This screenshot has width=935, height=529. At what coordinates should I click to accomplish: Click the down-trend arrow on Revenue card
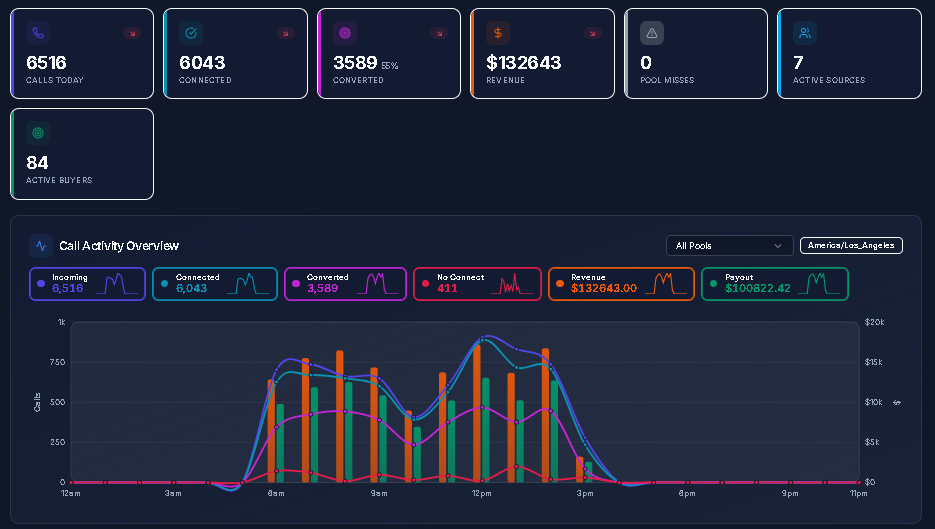(593, 33)
